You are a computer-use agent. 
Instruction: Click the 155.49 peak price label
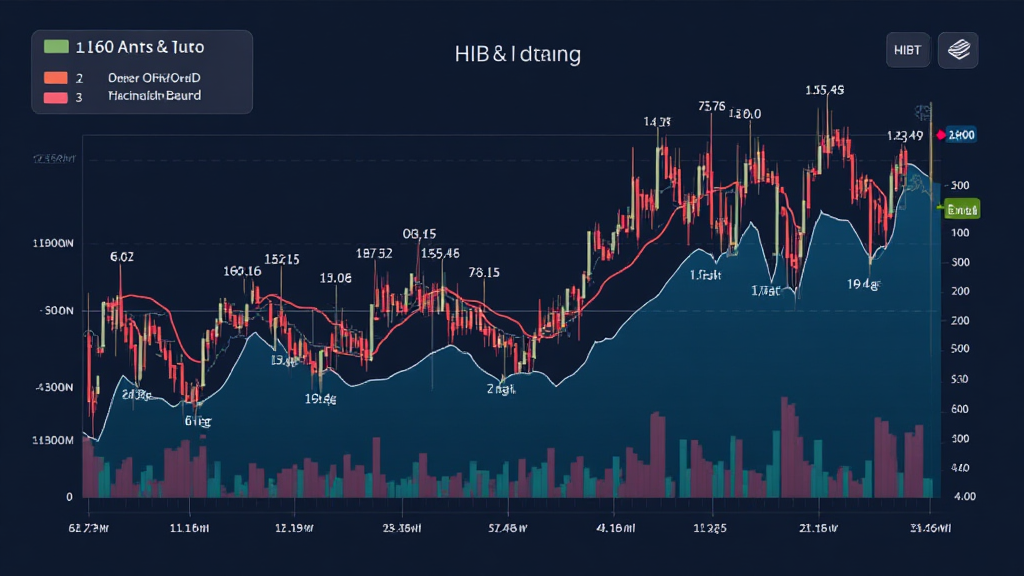pyautogui.click(x=824, y=90)
